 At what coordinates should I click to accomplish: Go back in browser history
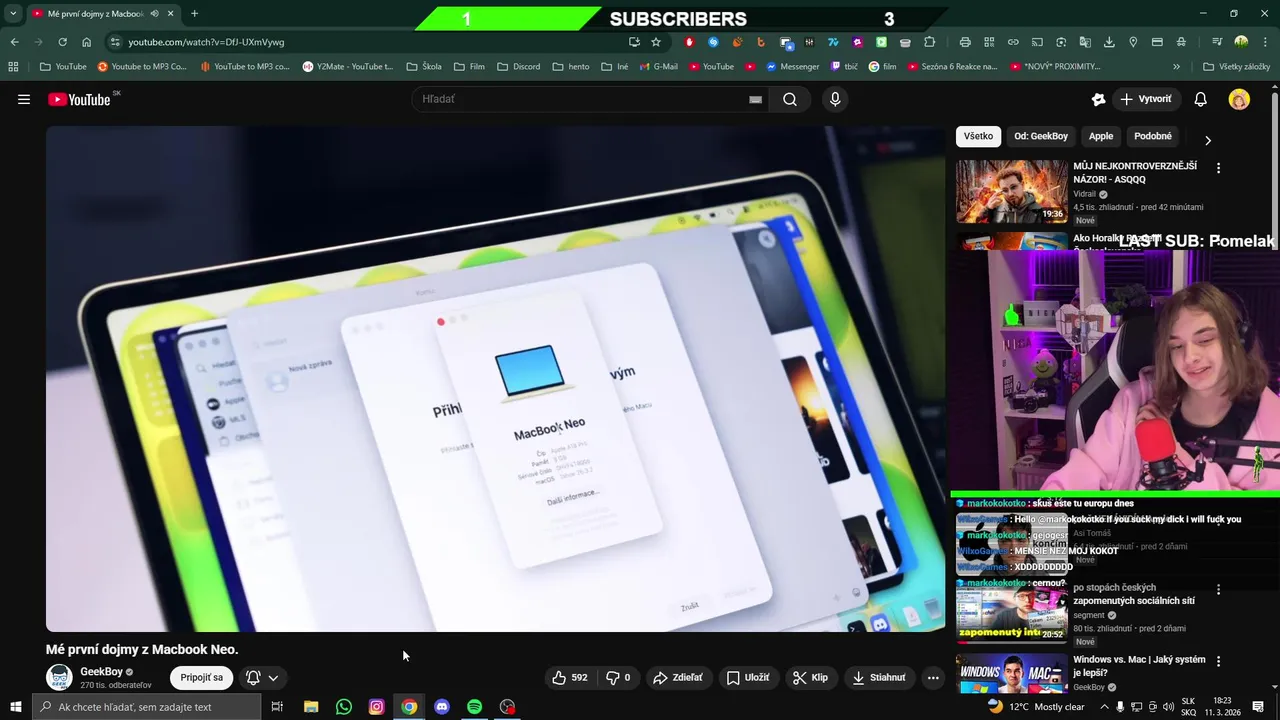point(14,42)
